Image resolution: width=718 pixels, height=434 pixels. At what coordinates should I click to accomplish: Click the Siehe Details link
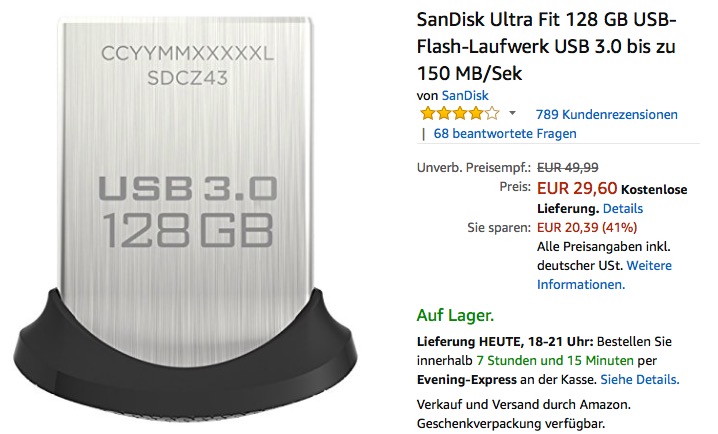[640, 380]
